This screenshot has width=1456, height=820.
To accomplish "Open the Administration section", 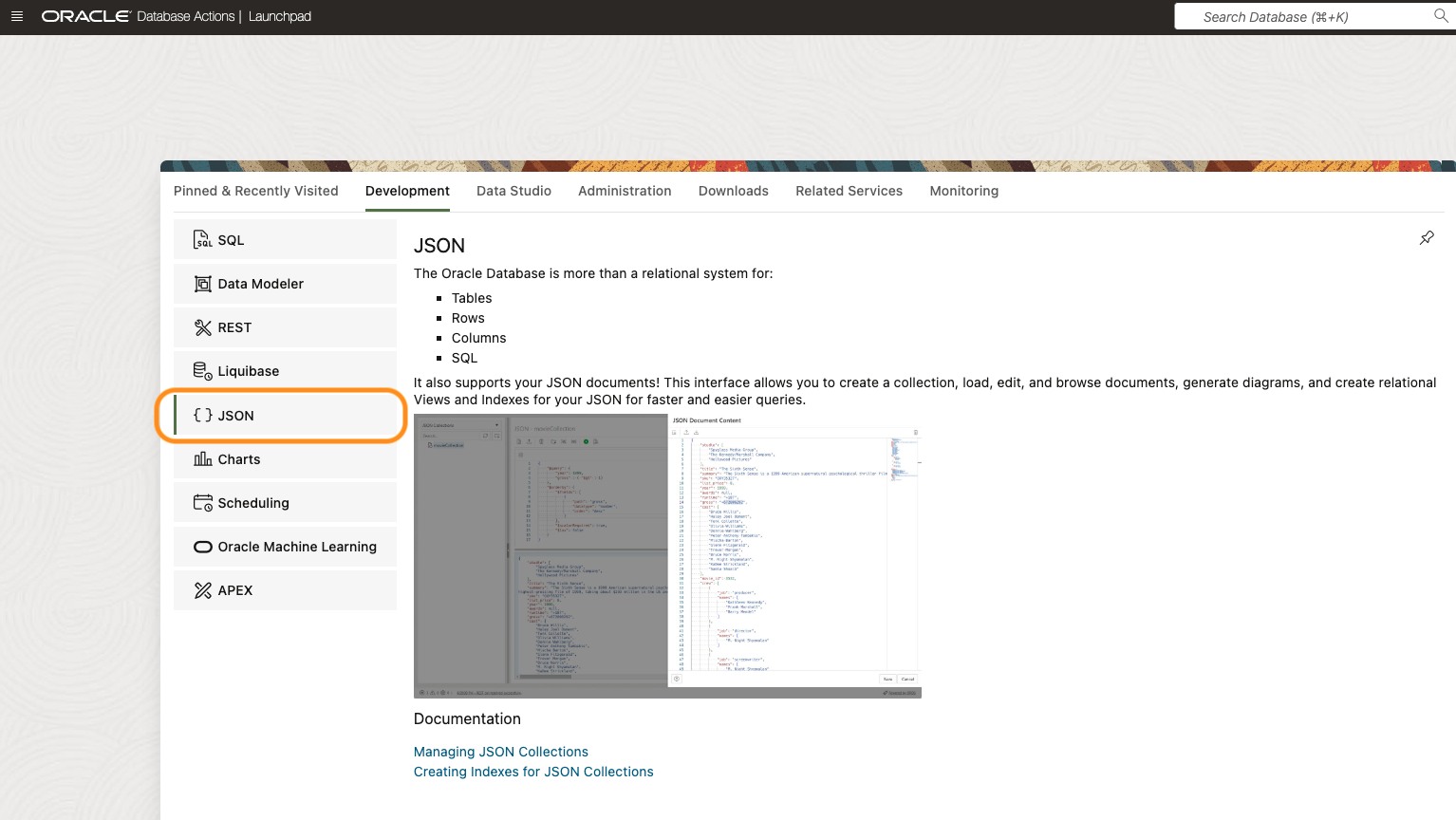I will pyautogui.click(x=624, y=191).
